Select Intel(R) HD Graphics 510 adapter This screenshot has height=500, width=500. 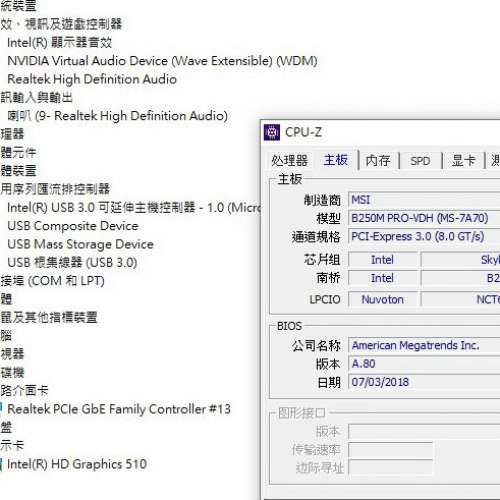77,464
